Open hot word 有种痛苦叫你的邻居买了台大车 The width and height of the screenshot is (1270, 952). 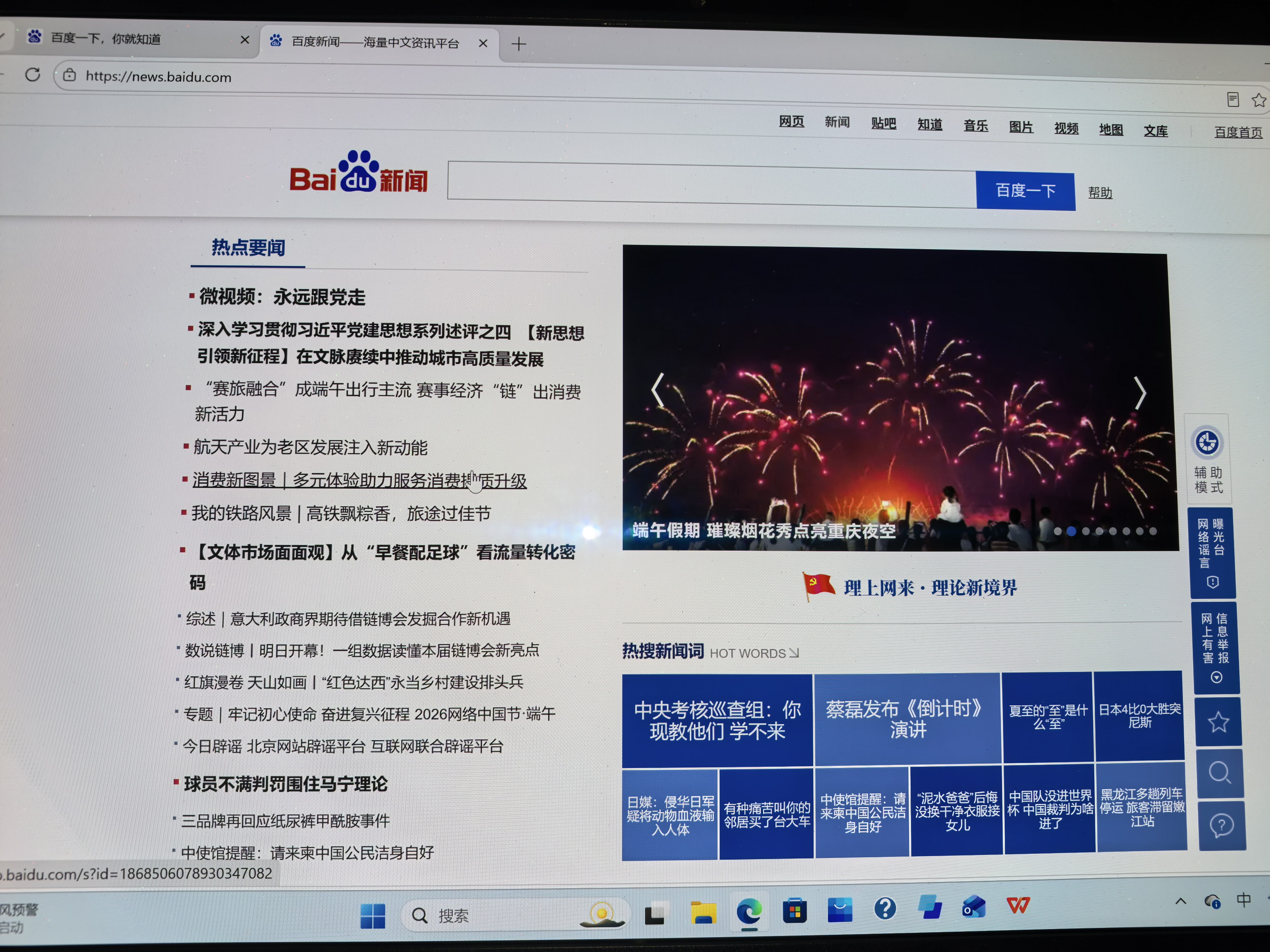(x=766, y=814)
